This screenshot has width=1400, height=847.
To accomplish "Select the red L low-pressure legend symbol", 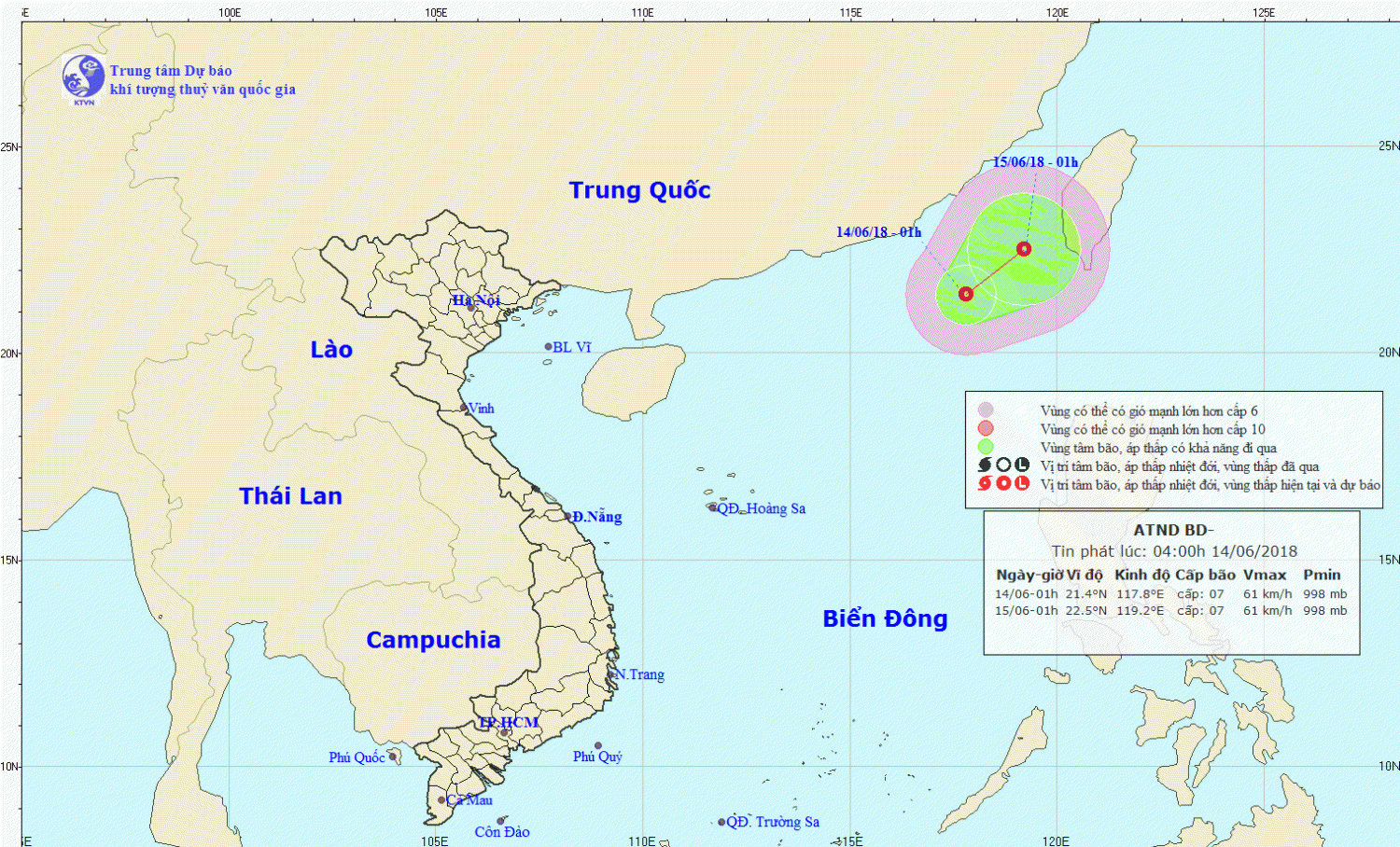I will [x=1022, y=483].
